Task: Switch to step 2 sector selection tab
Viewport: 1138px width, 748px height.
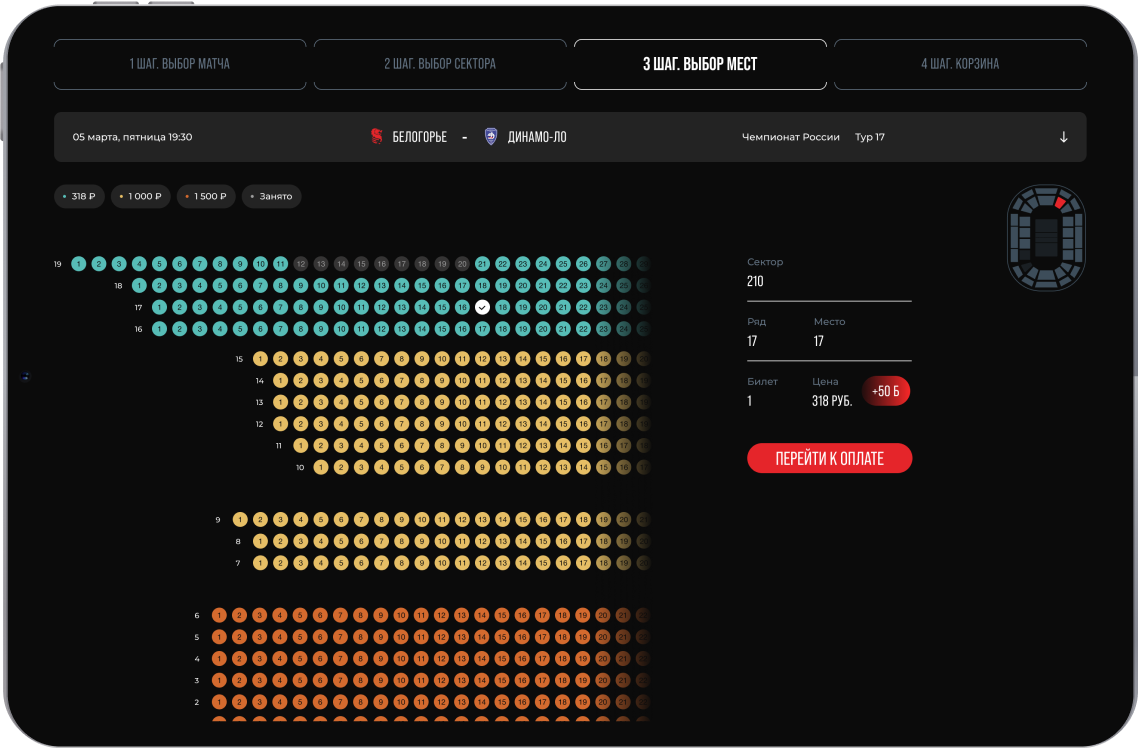Action: pos(440,64)
